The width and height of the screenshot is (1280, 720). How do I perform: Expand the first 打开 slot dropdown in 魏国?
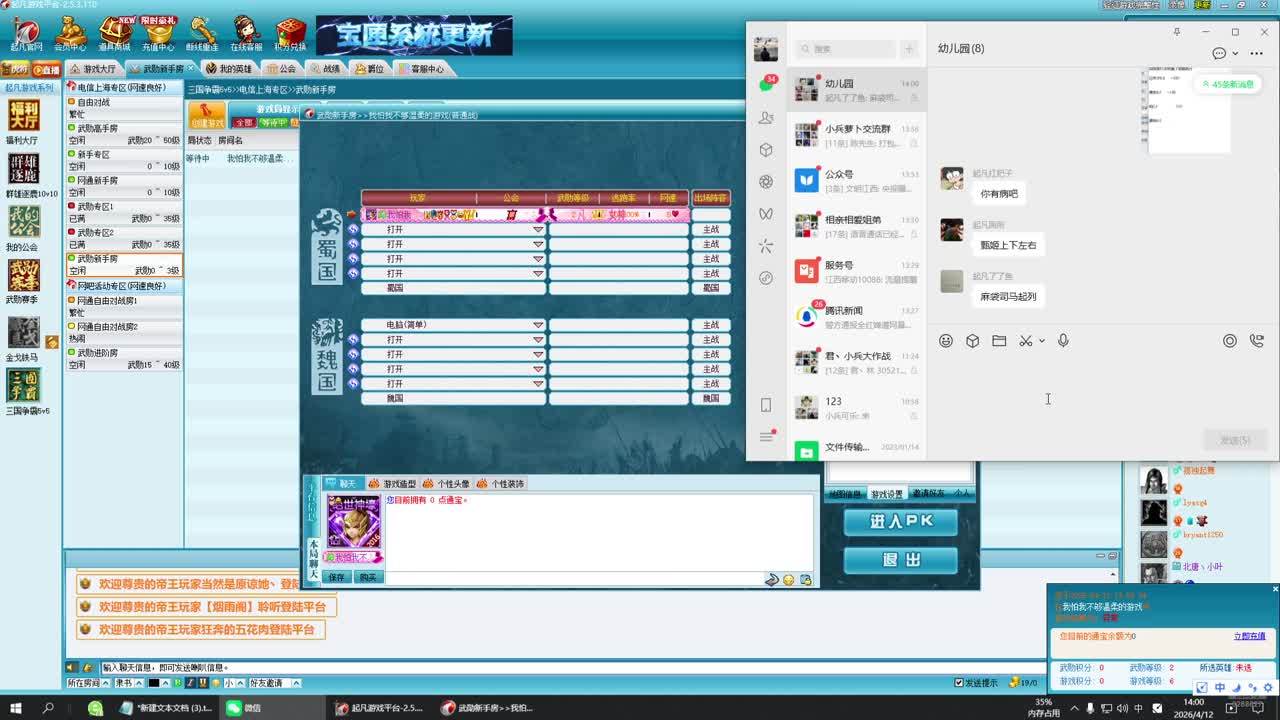(538, 340)
